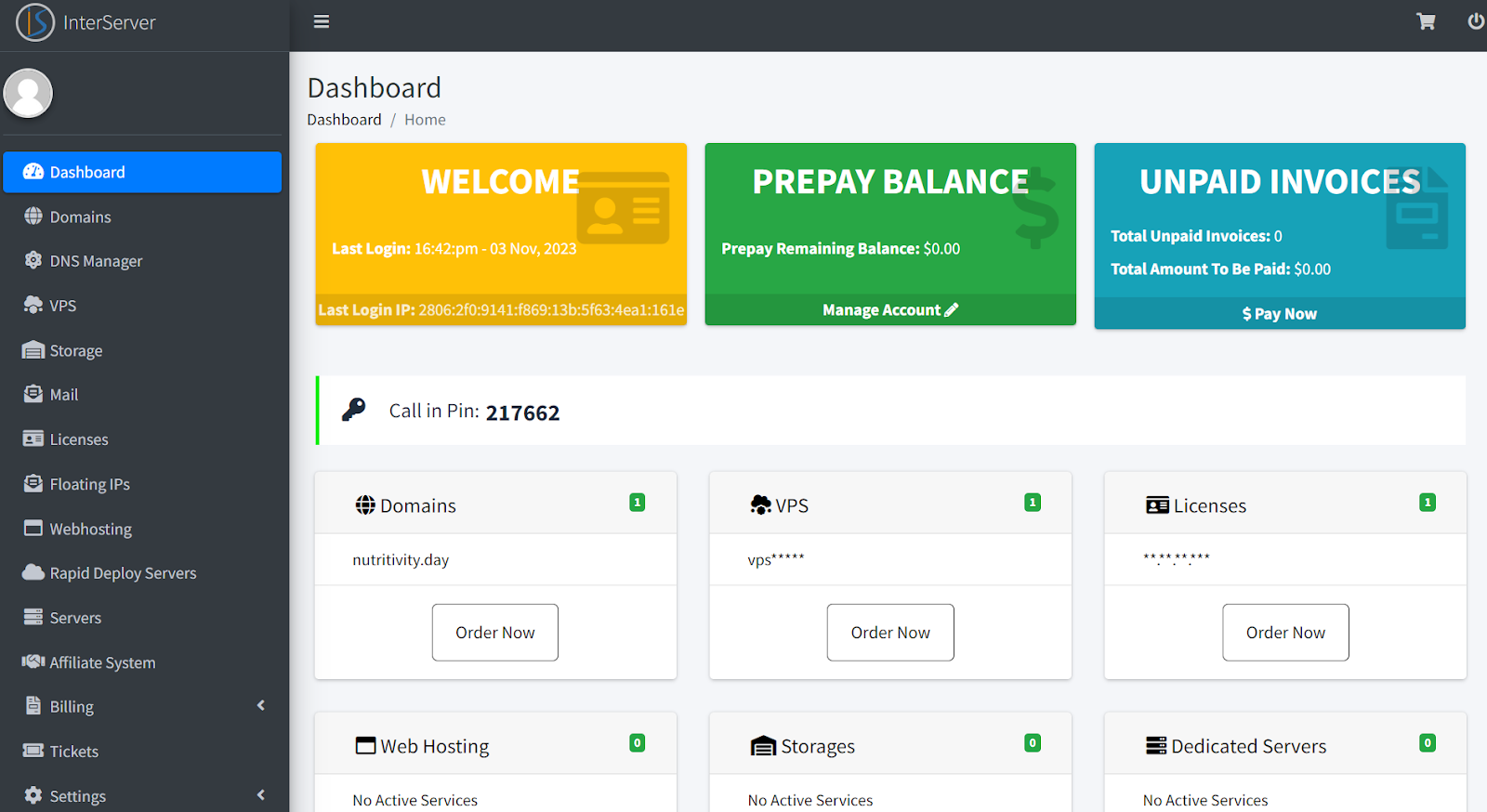Click the Storage icon in sidebar

point(33,350)
